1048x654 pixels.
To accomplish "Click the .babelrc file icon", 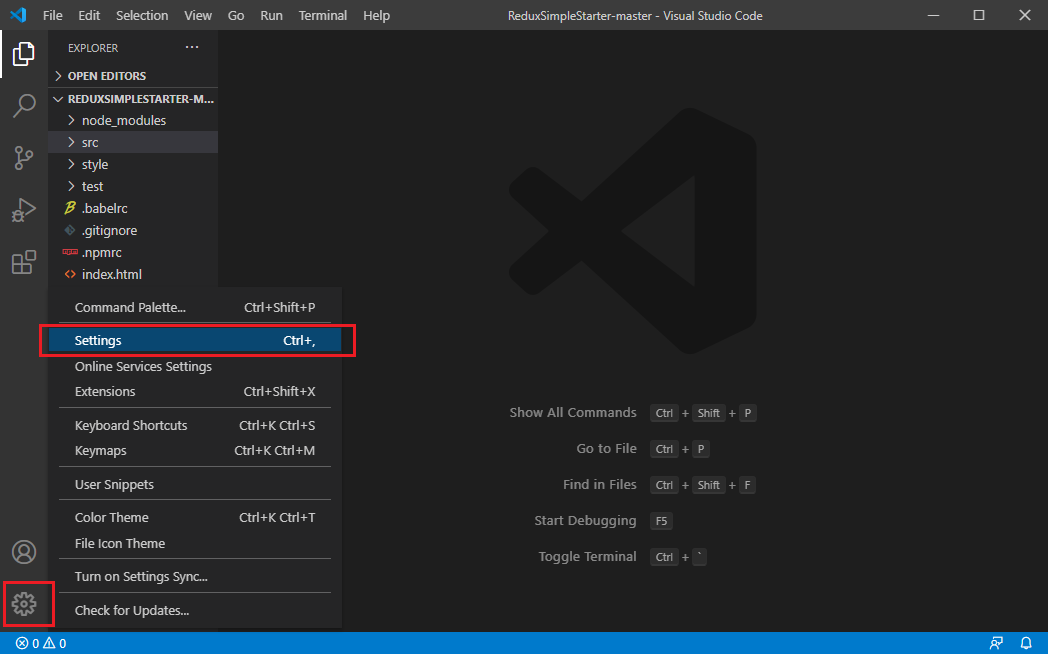I will coord(70,208).
